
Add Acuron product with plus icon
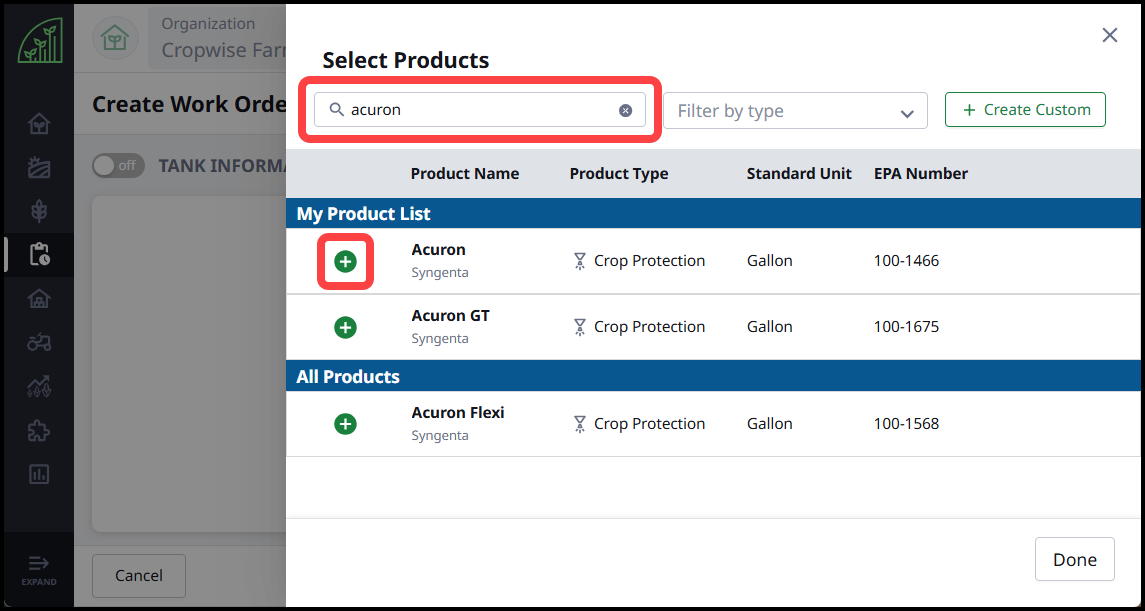[345, 261]
